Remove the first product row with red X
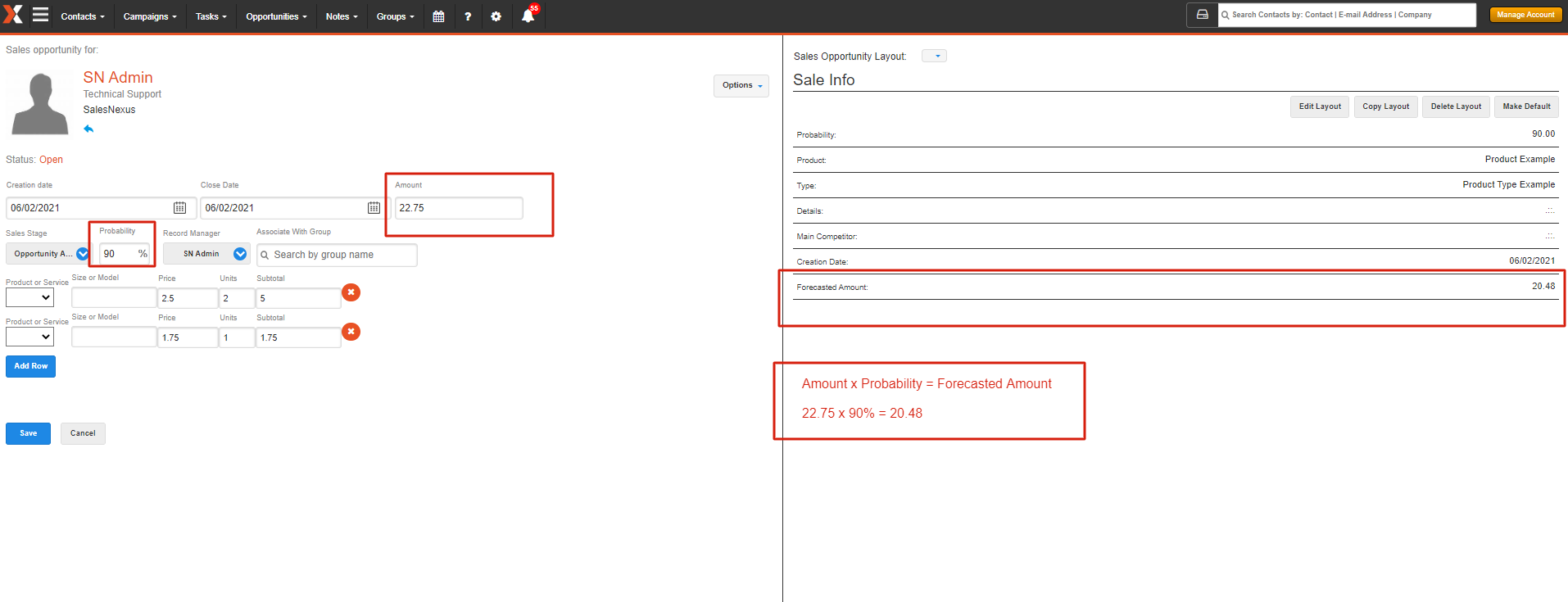This screenshot has height=602, width=1568. pos(351,292)
